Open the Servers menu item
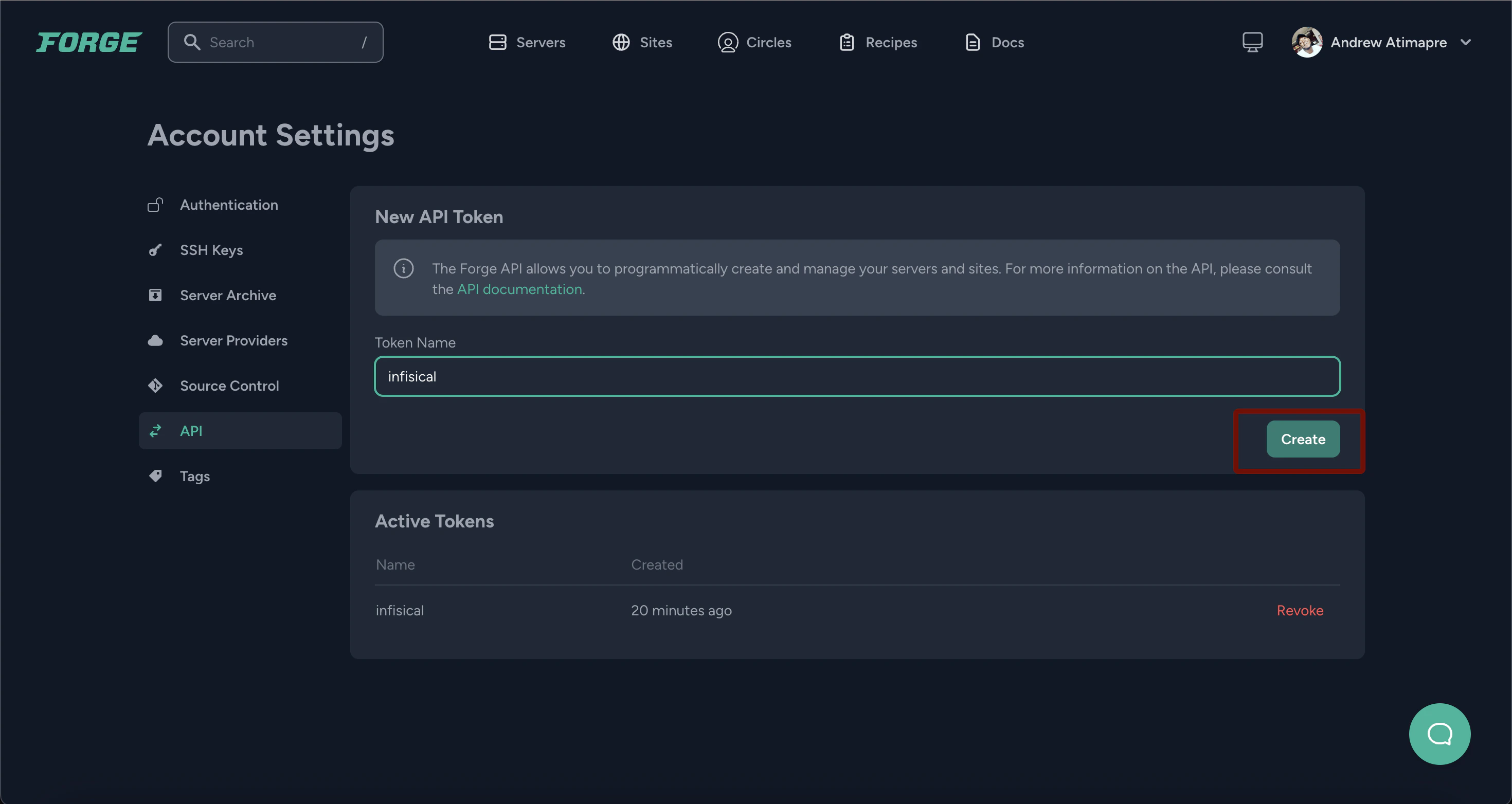This screenshot has width=1512, height=804. point(527,42)
